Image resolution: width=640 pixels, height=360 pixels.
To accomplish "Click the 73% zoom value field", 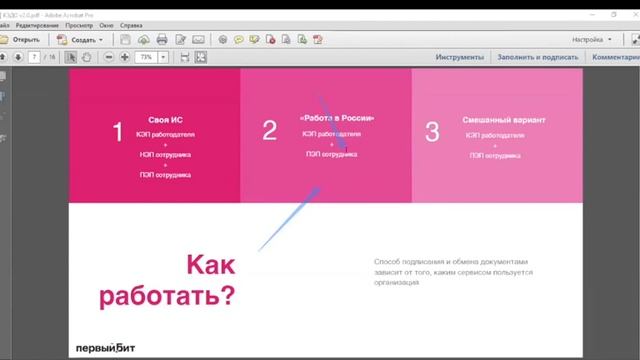I will 147,57.
